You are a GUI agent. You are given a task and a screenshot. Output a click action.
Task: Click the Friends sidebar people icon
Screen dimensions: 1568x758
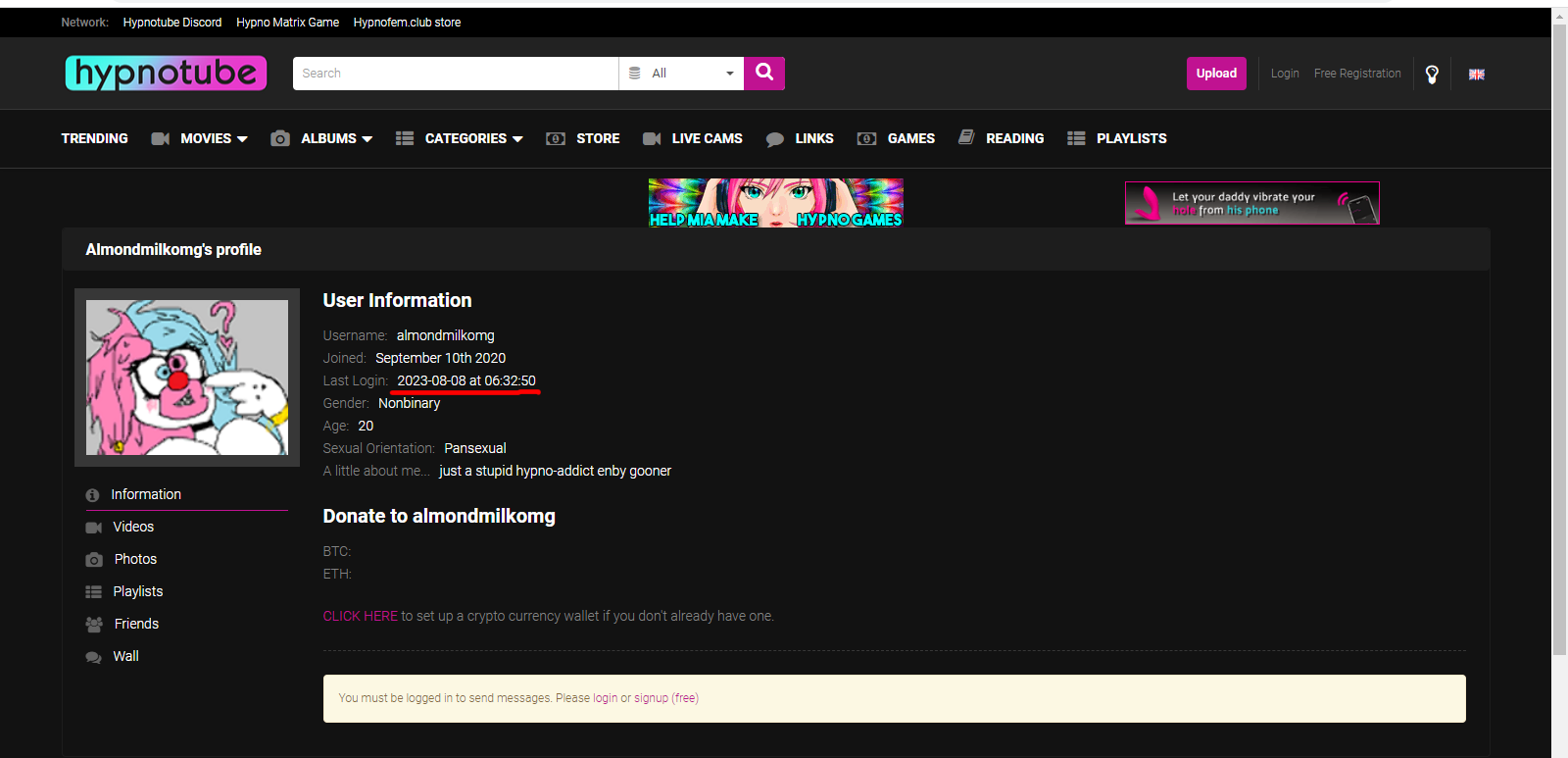click(94, 625)
